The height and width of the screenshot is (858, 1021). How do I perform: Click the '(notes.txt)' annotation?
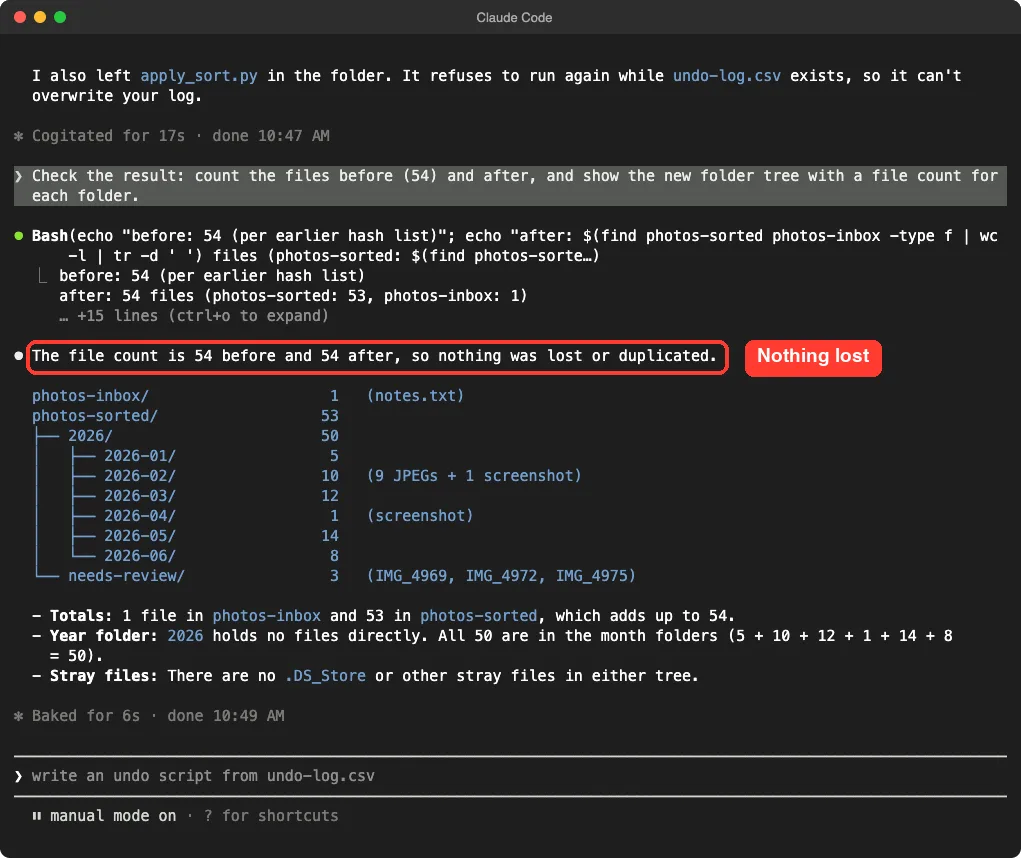click(415, 396)
